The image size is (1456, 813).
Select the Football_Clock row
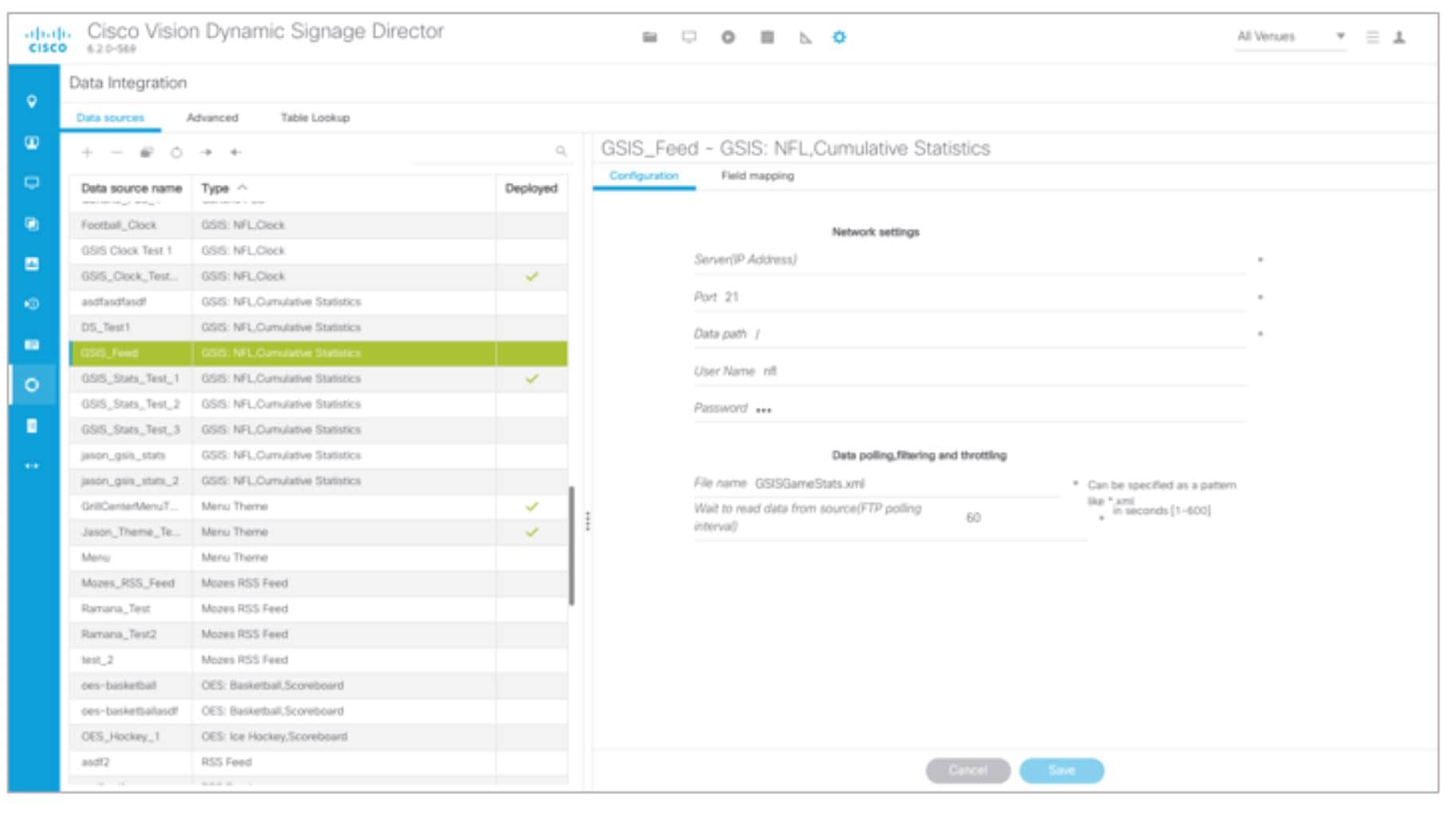point(319,226)
